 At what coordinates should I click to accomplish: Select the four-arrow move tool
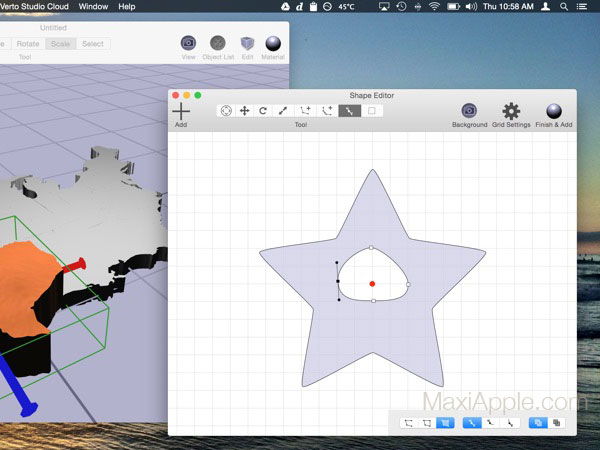coord(245,111)
